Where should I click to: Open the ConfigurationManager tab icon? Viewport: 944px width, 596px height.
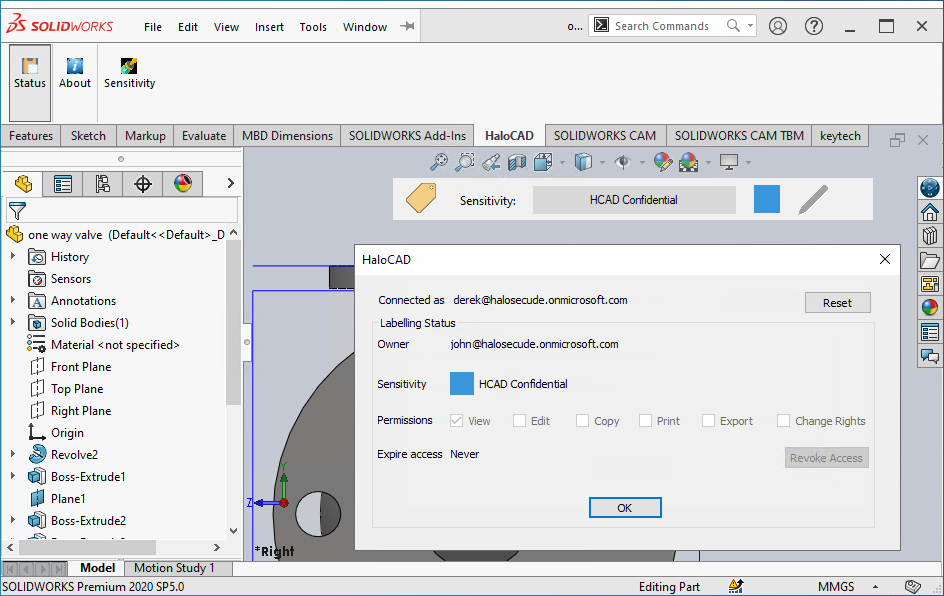point(103,183)
